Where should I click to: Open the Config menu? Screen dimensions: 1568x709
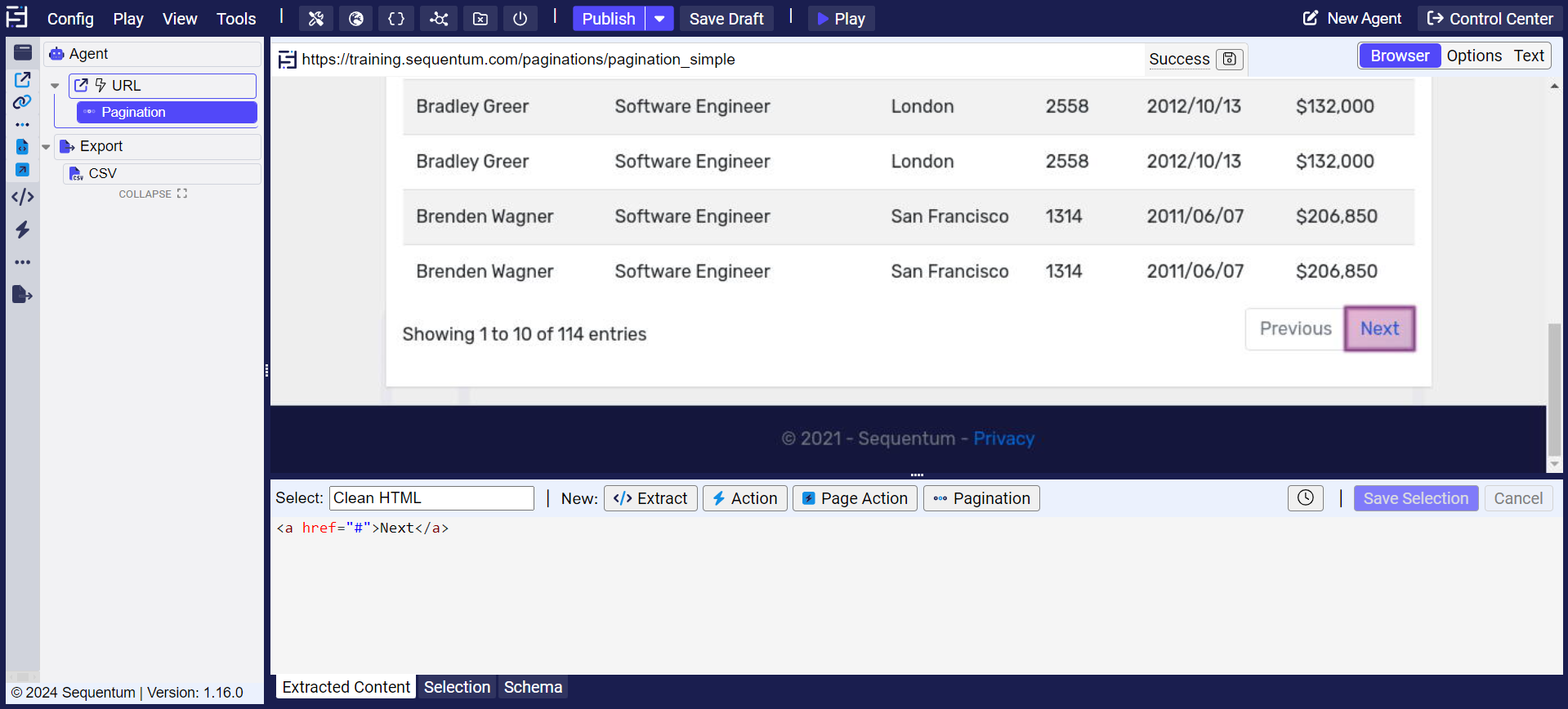click(x=70, y=19)
